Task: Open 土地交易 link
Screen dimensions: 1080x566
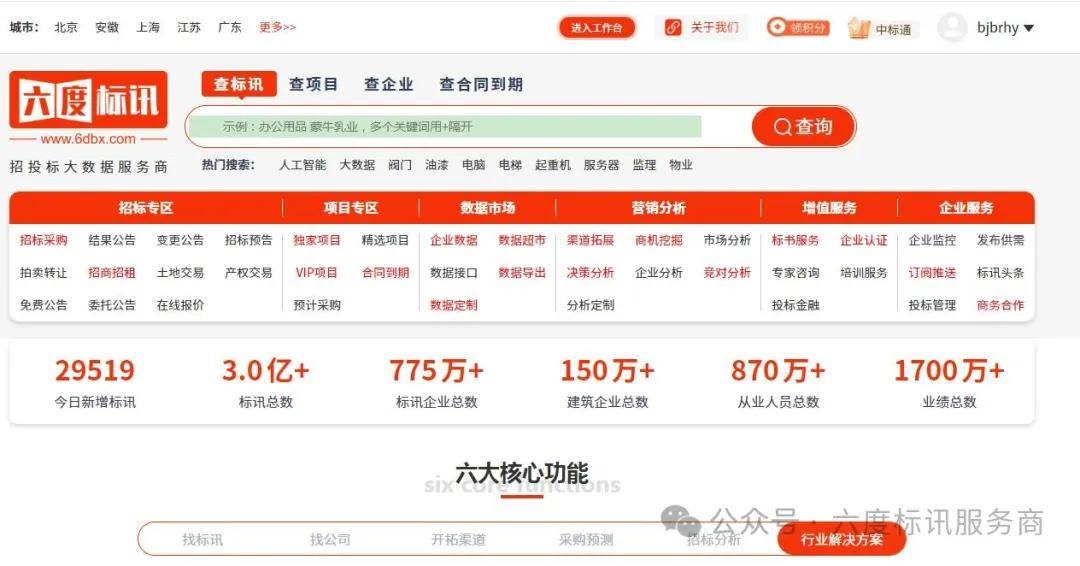Action: tap(180, 273)
